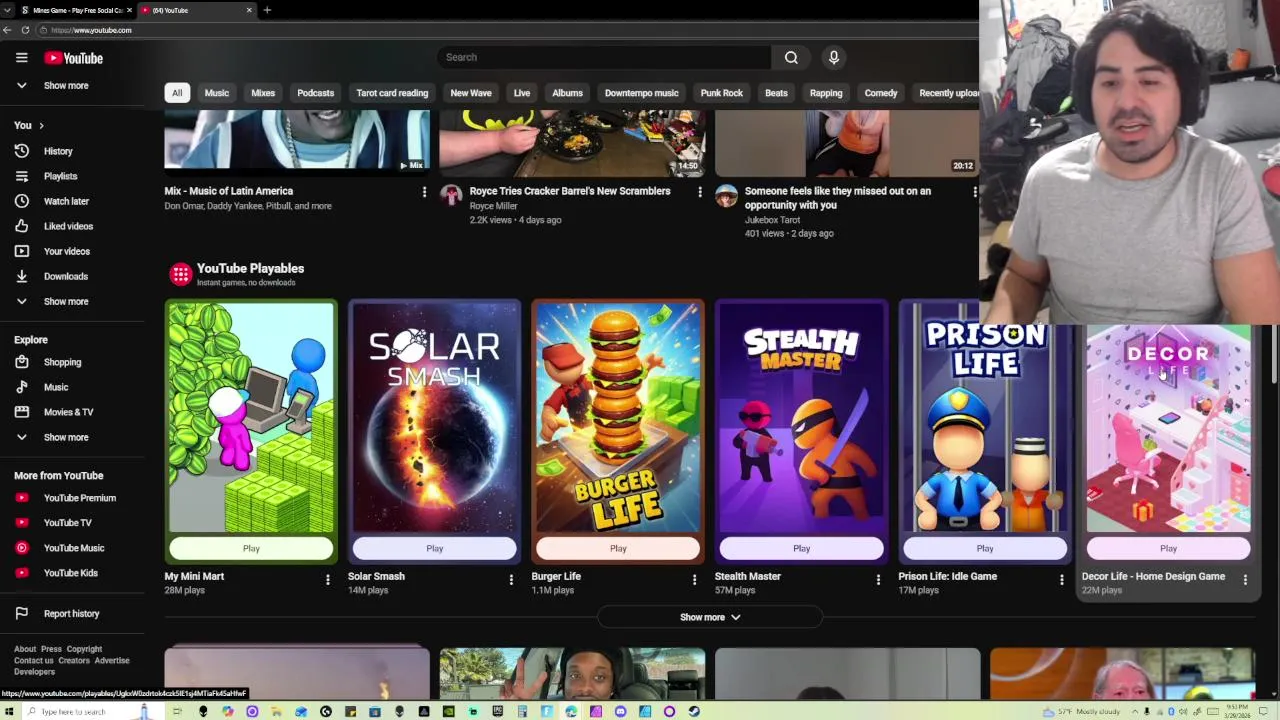Screen dimensions: 1280x720
Task: Select the Tarot card reading chip
Action: pos(392,93)
